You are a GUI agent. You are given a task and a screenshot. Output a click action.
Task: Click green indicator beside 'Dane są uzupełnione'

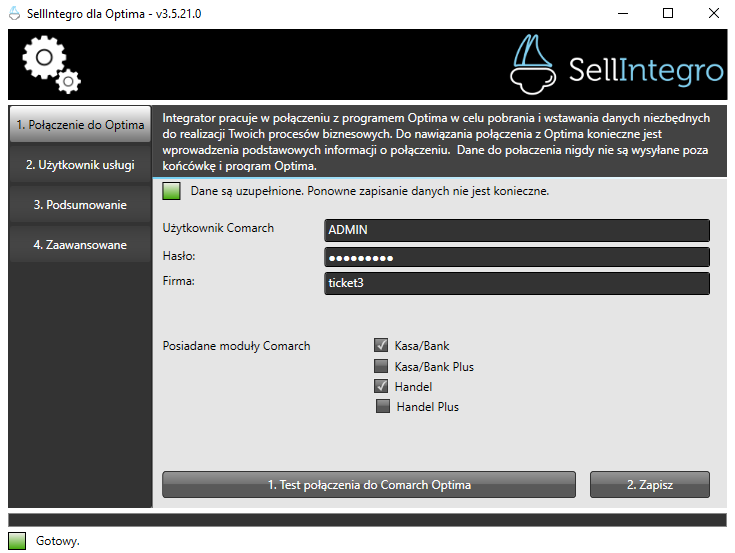click(x=172, y=191)
